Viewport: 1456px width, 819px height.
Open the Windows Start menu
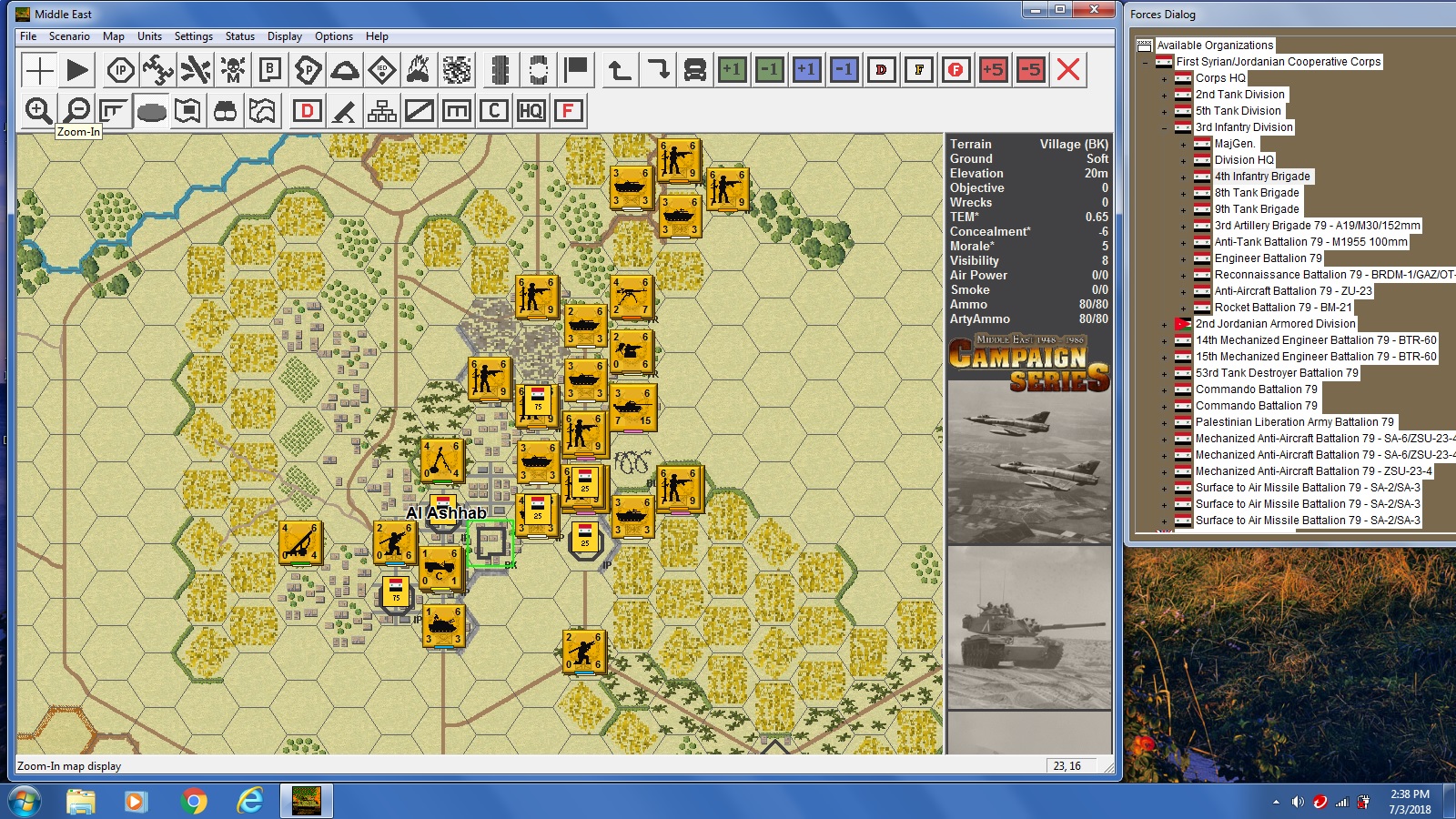24,802
